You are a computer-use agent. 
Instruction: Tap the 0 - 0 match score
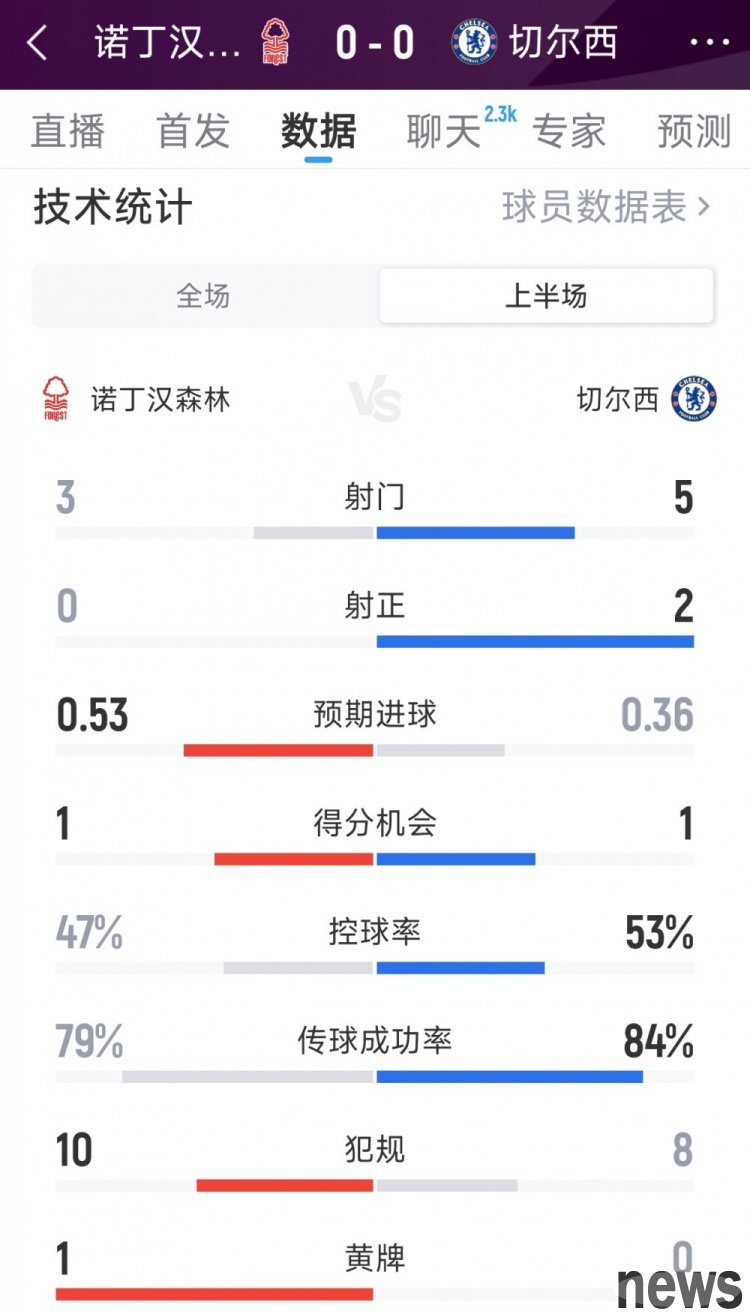pos(375,43)
